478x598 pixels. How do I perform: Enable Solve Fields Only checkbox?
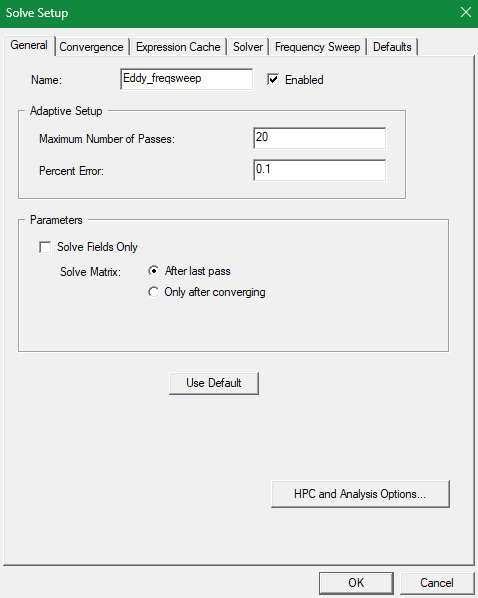click(x=45, y=247)
